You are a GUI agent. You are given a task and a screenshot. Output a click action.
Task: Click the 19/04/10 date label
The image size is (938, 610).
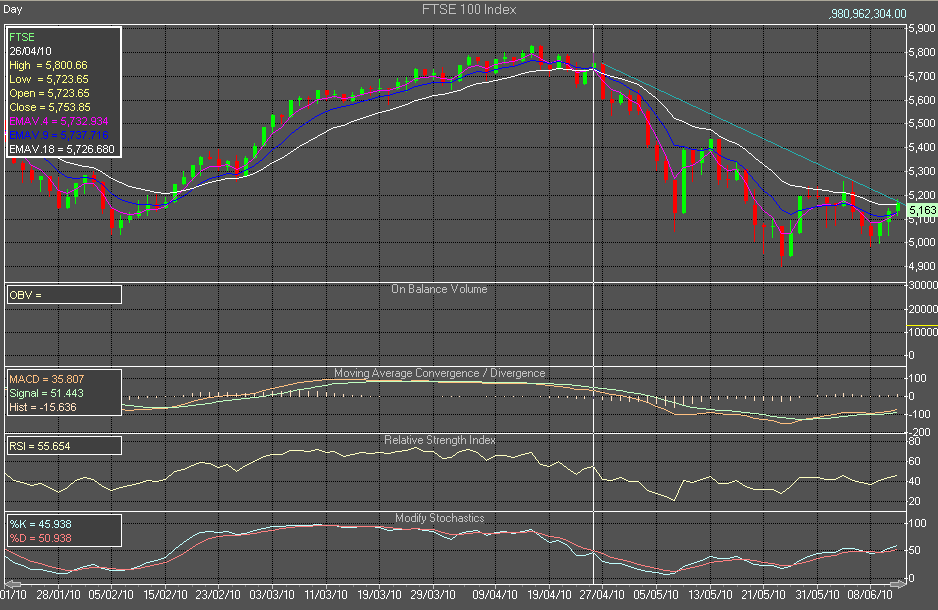[x=549, y=595]
